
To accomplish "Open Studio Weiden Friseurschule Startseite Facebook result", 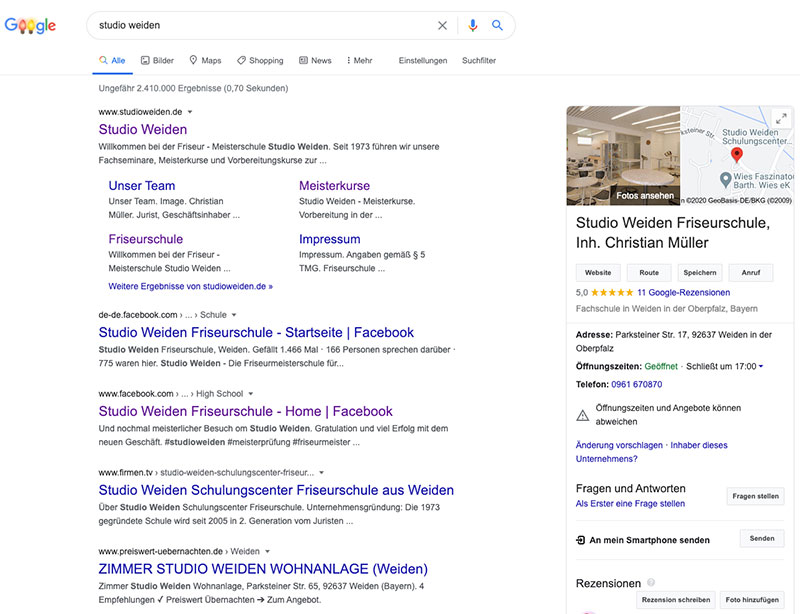I will pyautogui.click(x=256, y=332).
